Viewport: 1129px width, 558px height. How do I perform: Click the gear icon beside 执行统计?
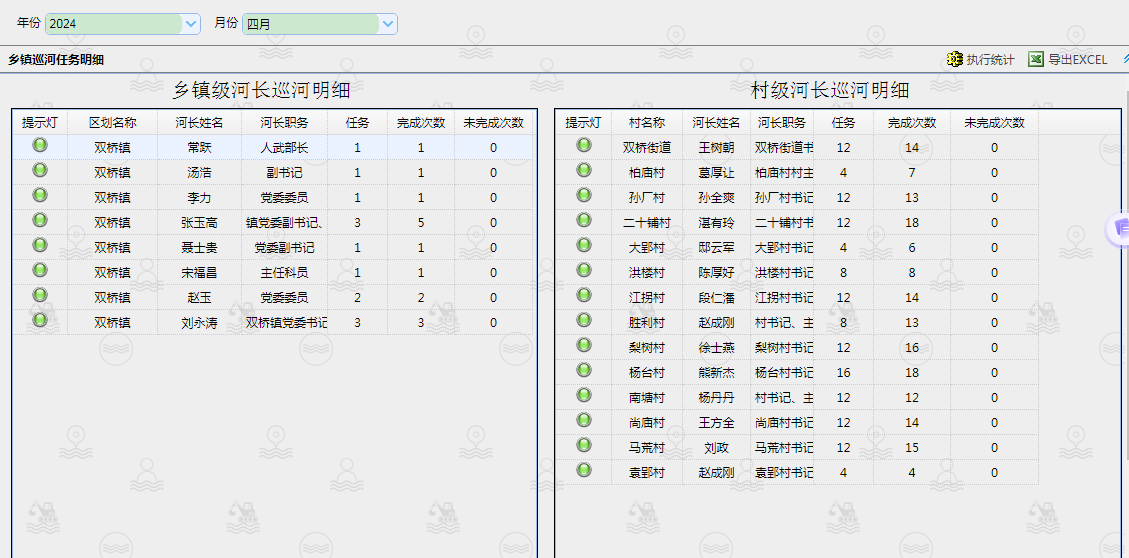point(954,60)
